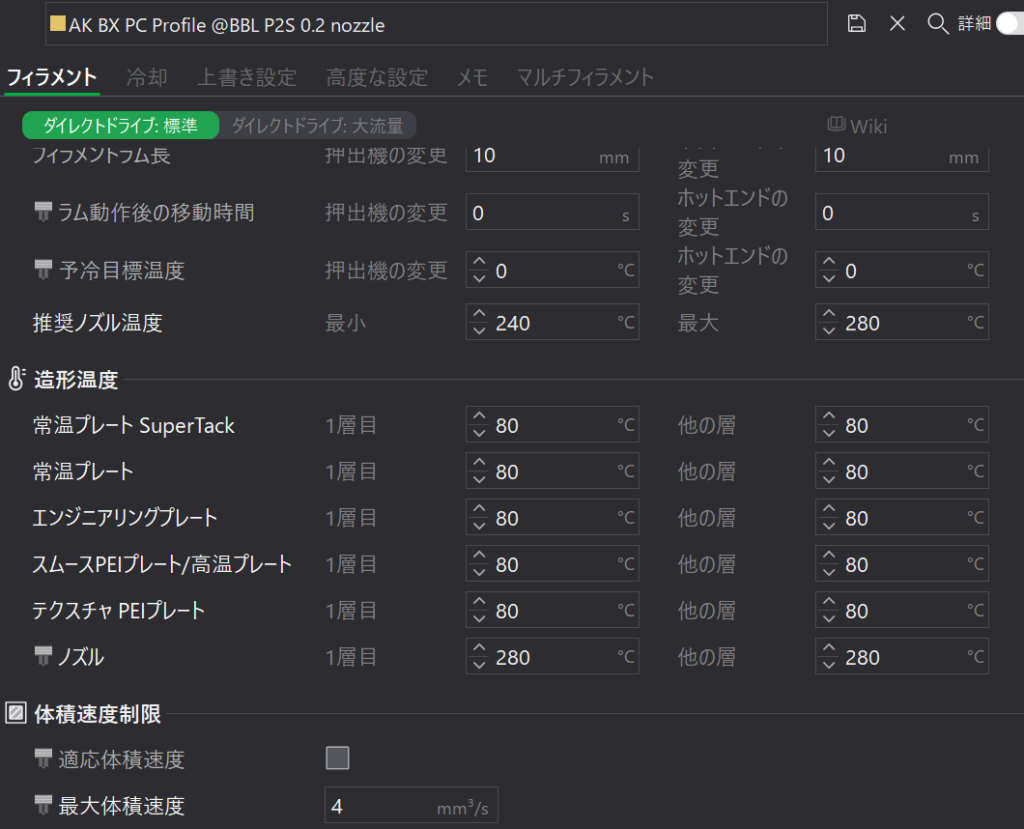Open the マルチフィラメント tab
Image resolution: width=1024 pixels, height=829 pixels.
point(585,77)
